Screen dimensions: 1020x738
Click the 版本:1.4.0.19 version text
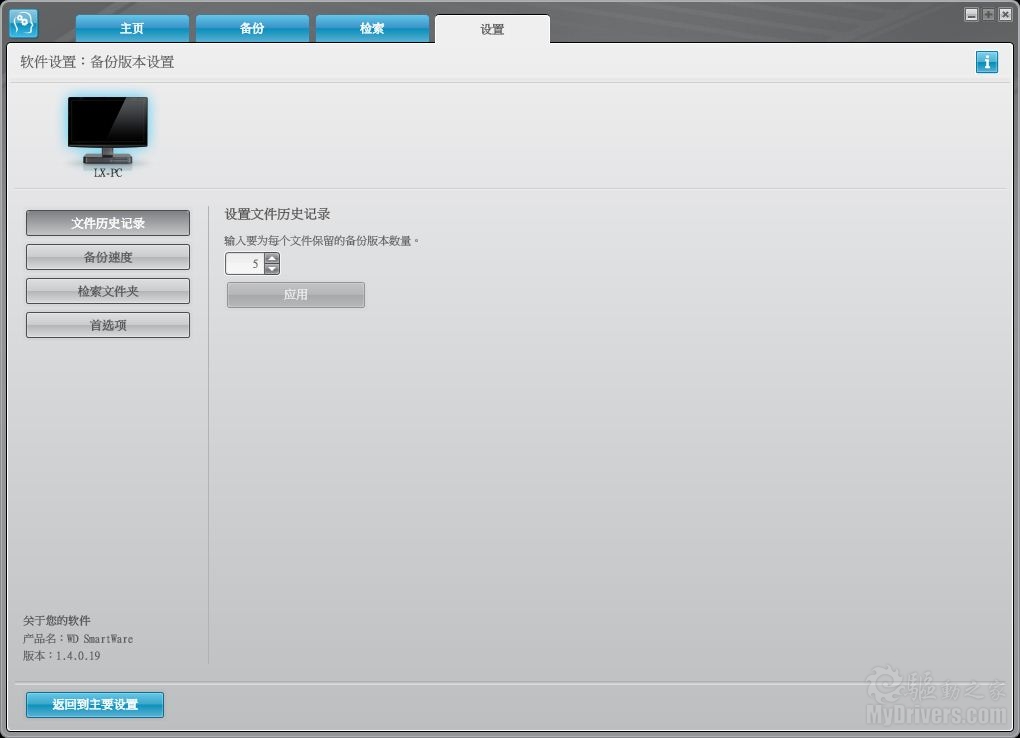tap(62, 656)
